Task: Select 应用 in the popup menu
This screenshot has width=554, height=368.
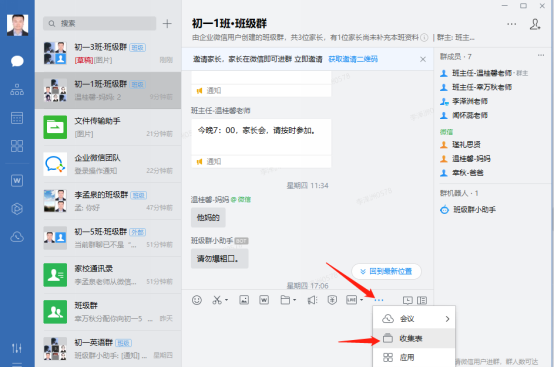Action: (x=414, y=357)
